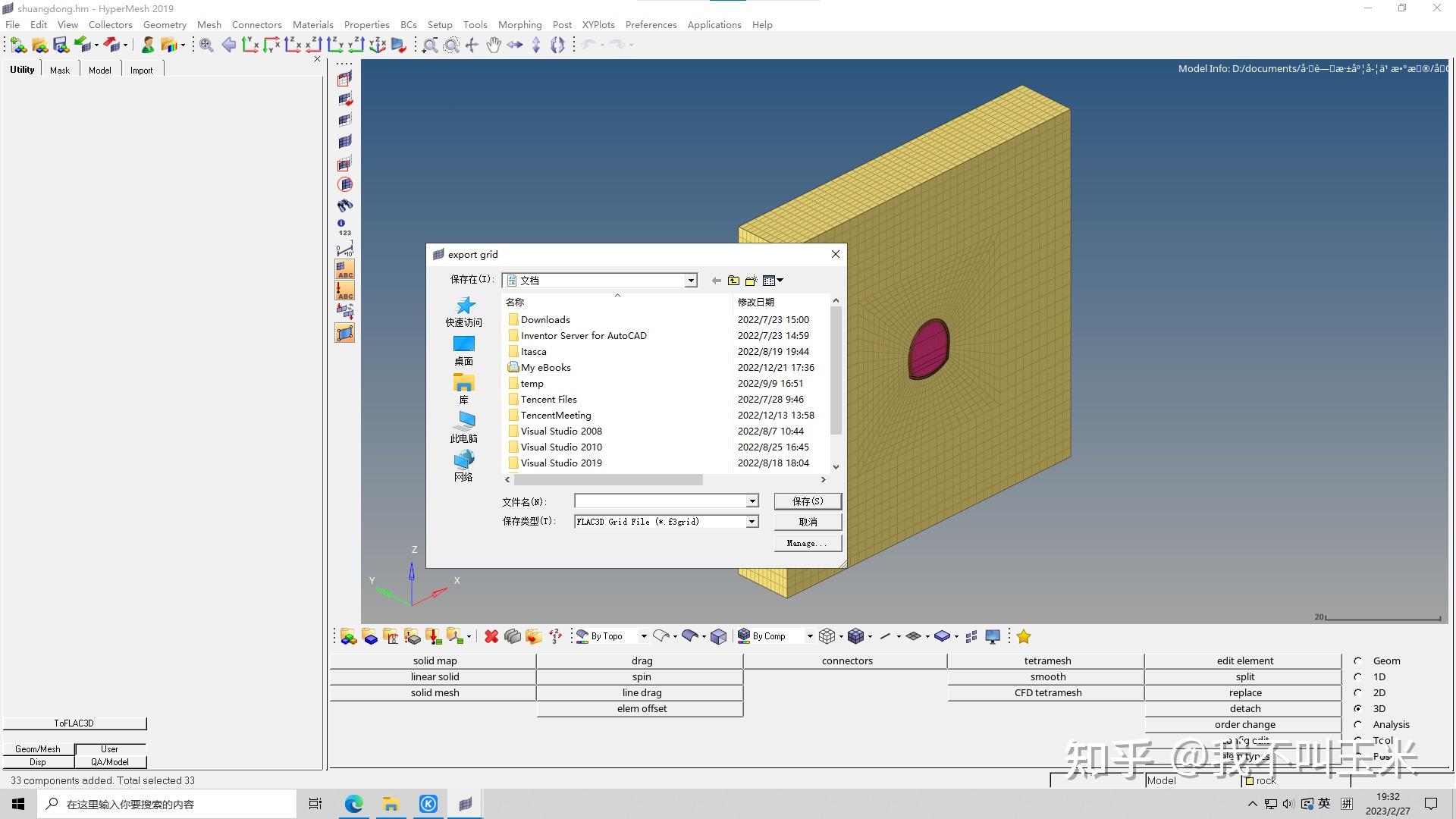Open the By Comp color mode dropdown
1456x819 pixels.
[x=809, y=636]
